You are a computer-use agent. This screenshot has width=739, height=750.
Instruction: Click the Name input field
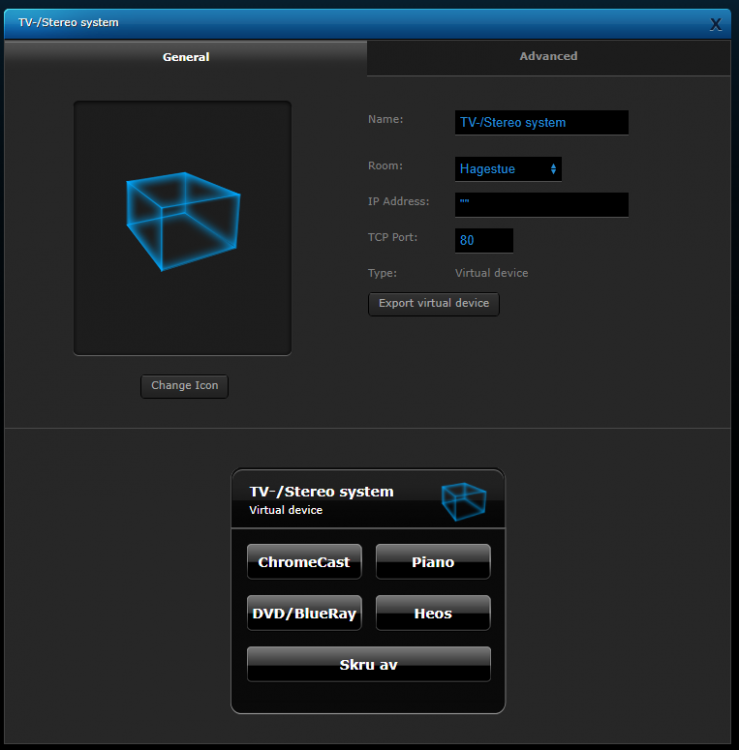(541, 122)
